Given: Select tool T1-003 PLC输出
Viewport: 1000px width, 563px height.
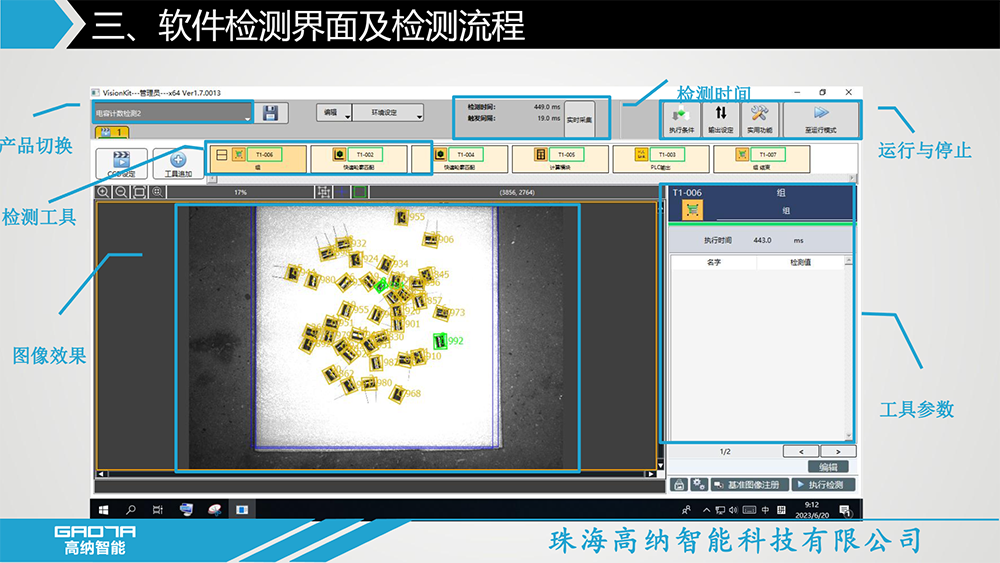Looking at the screenshot, I should [x=661, y=159].
